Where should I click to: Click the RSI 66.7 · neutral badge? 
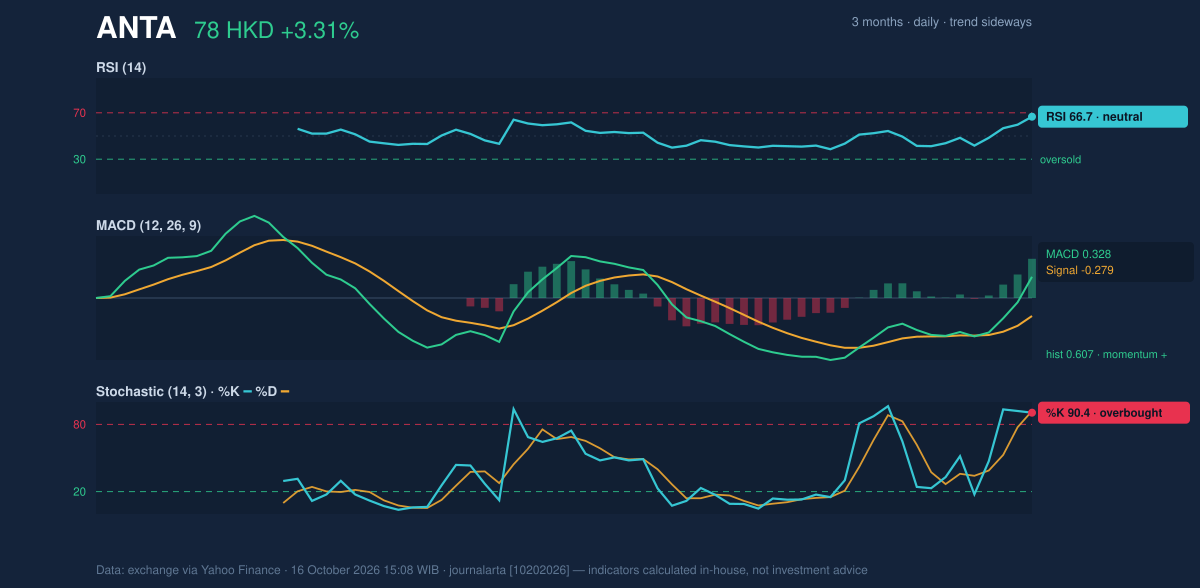(1113, 117)
